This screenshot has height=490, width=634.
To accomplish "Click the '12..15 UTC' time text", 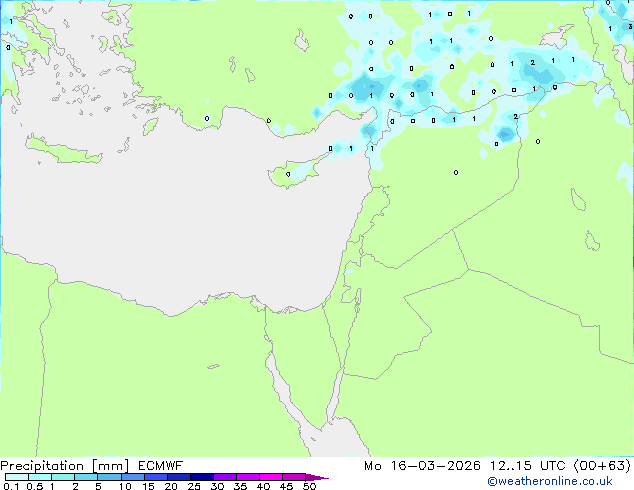I will [527, 466].
